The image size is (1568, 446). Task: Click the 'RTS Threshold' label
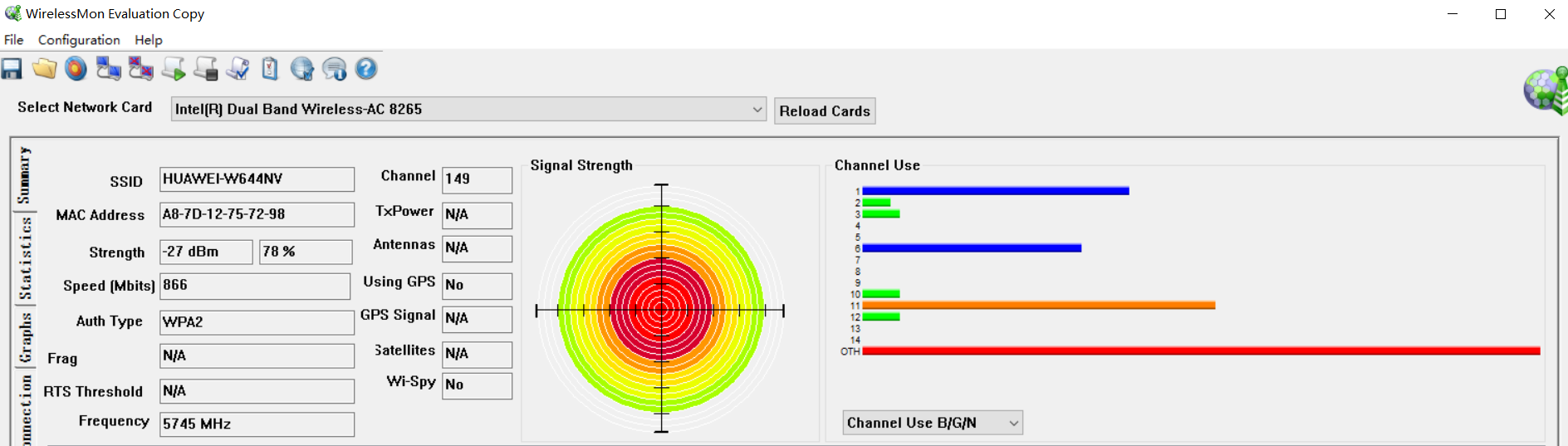93,392
